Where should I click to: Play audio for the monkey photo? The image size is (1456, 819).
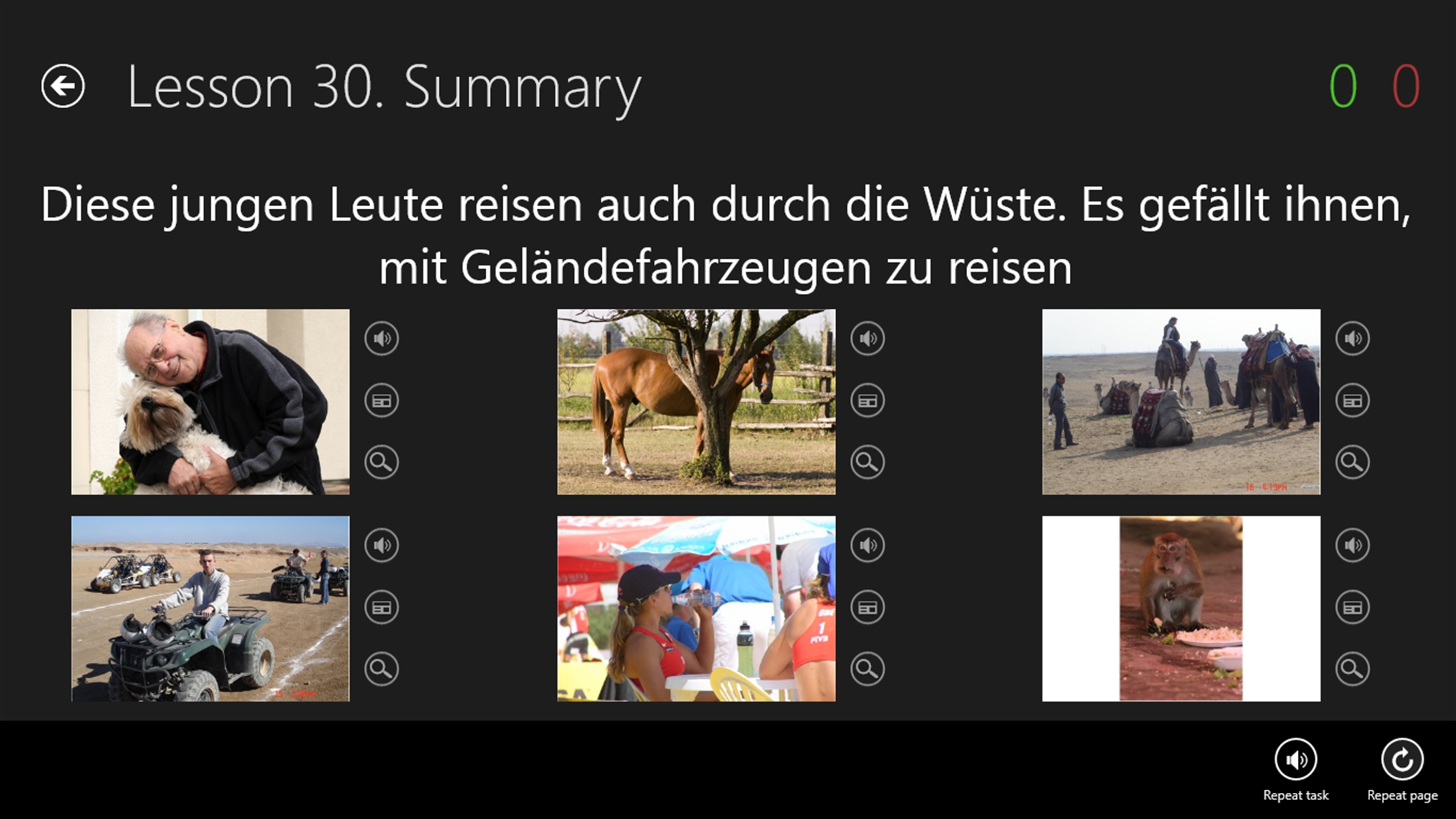[x=1353, y=546]
